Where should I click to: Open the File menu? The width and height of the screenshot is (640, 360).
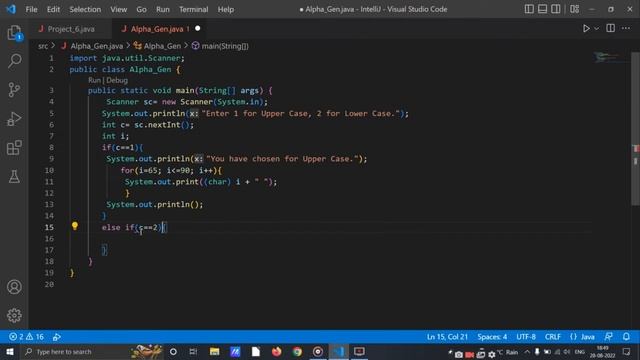(x=31, y=9)
